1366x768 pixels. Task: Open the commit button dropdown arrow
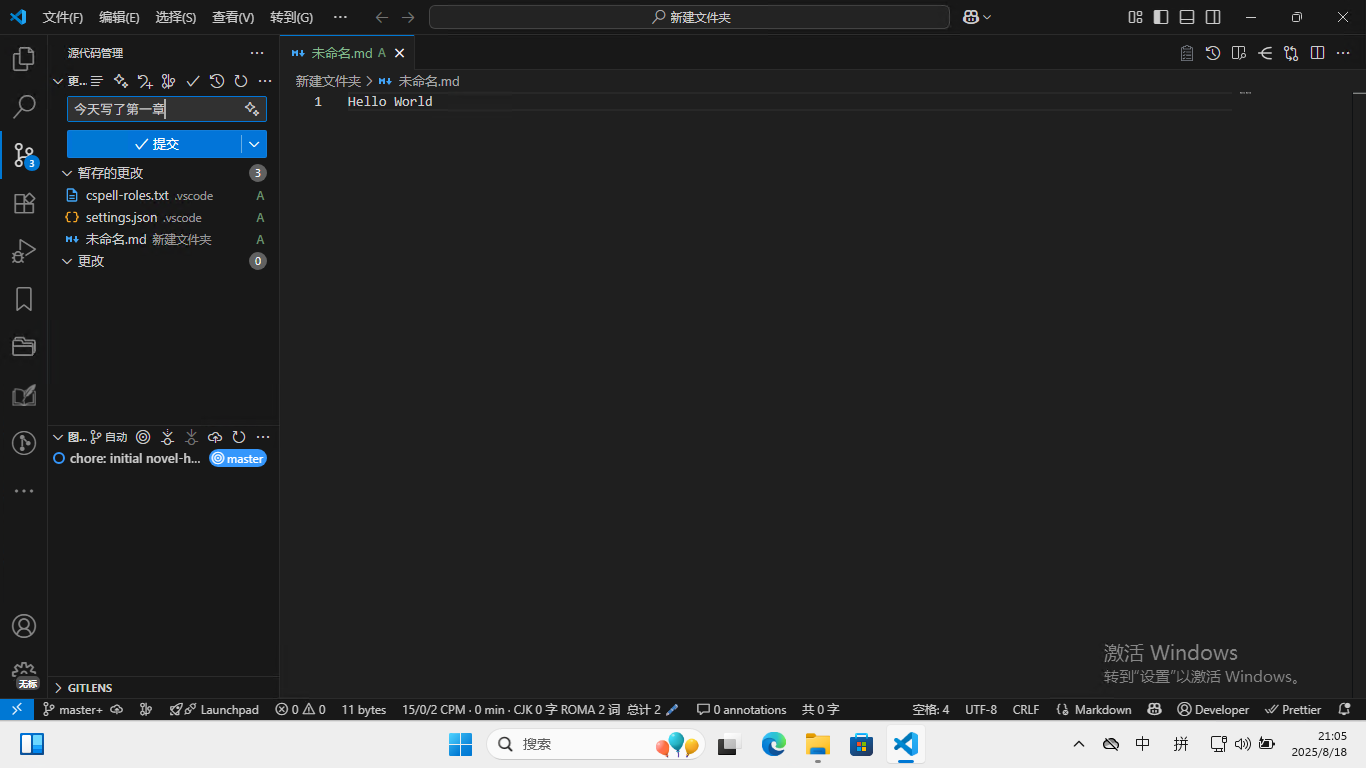(254, 144)
